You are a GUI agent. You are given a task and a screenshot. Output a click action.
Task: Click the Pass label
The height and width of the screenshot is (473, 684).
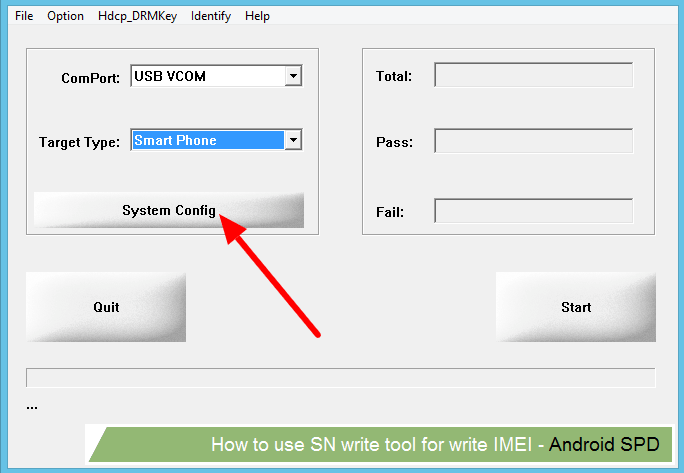pos(394,142)
